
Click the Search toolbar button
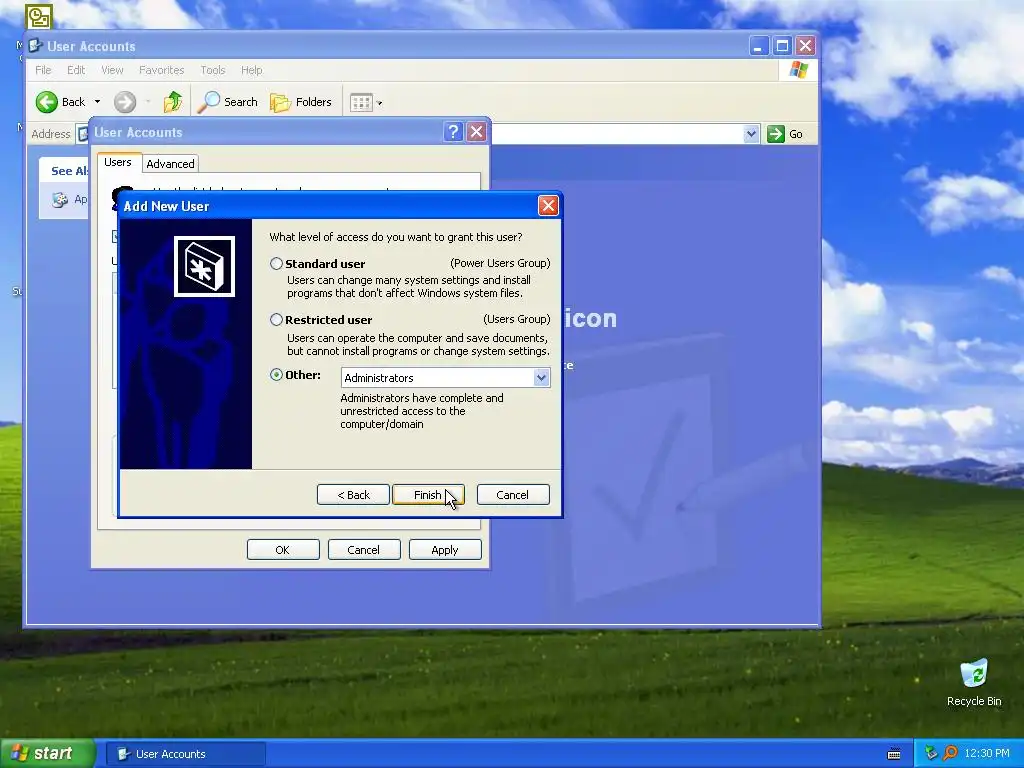(228, 102)
